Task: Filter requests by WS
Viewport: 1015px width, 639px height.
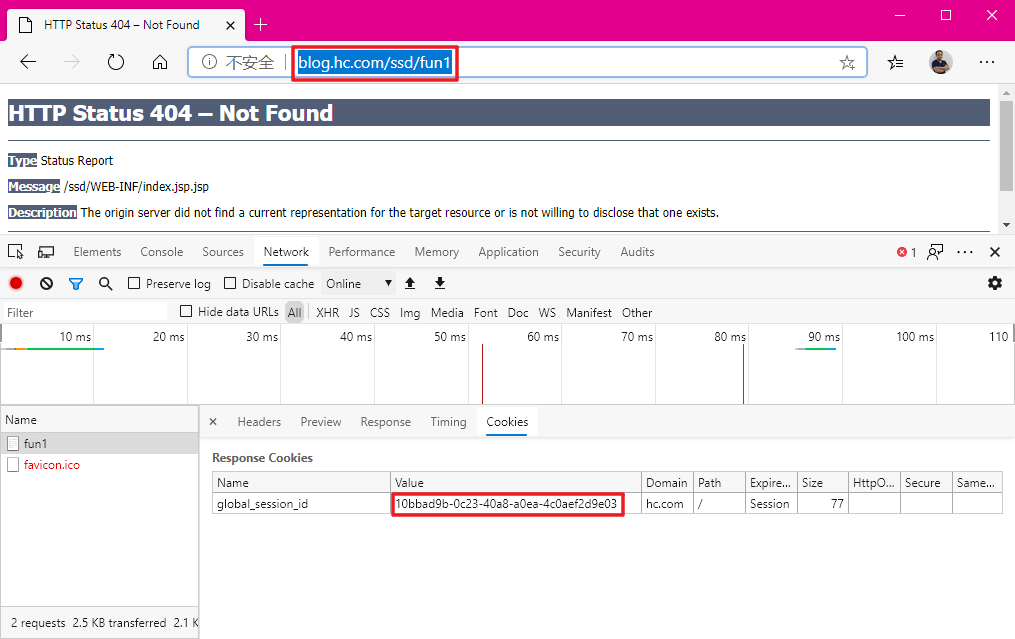Action: [547, 313]
